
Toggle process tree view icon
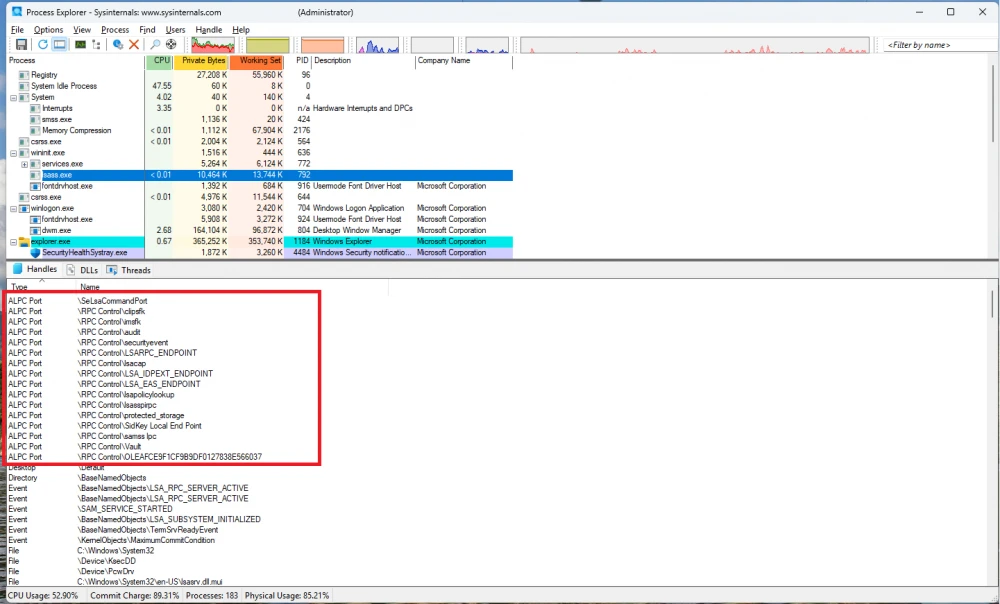(x=96, y=44)
